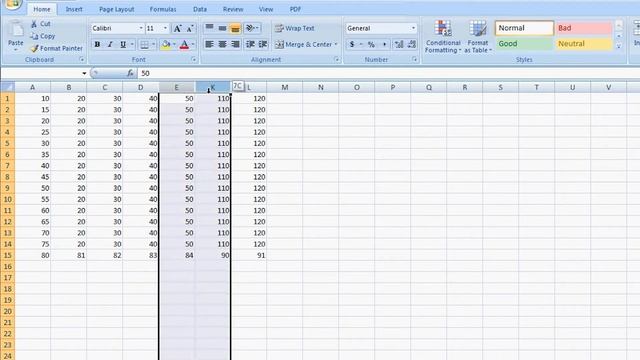Select row 15 header
640x360 pixels.
click(7, 256)
